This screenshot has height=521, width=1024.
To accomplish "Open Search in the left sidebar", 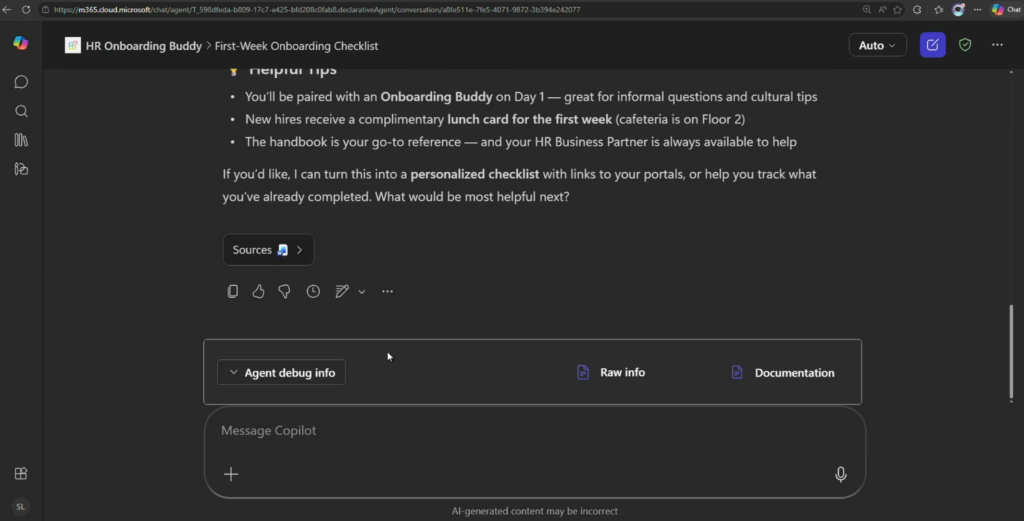I will coord(21,111).
